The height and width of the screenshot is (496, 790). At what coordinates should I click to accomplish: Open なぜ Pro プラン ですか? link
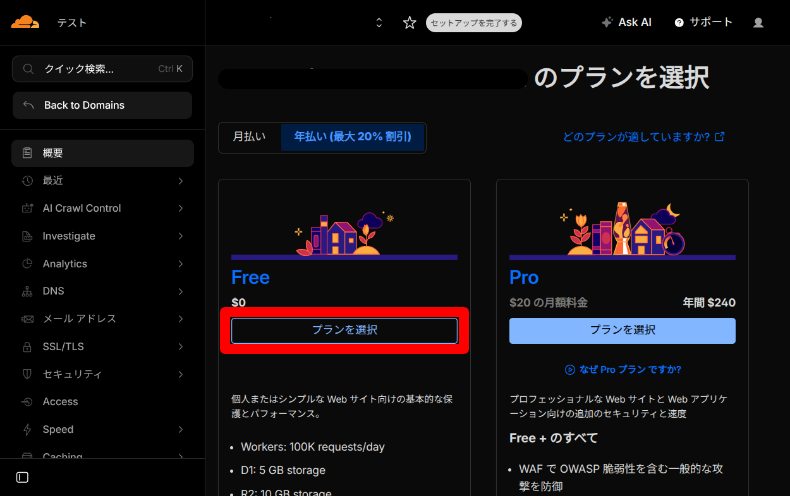coord(630,369)
